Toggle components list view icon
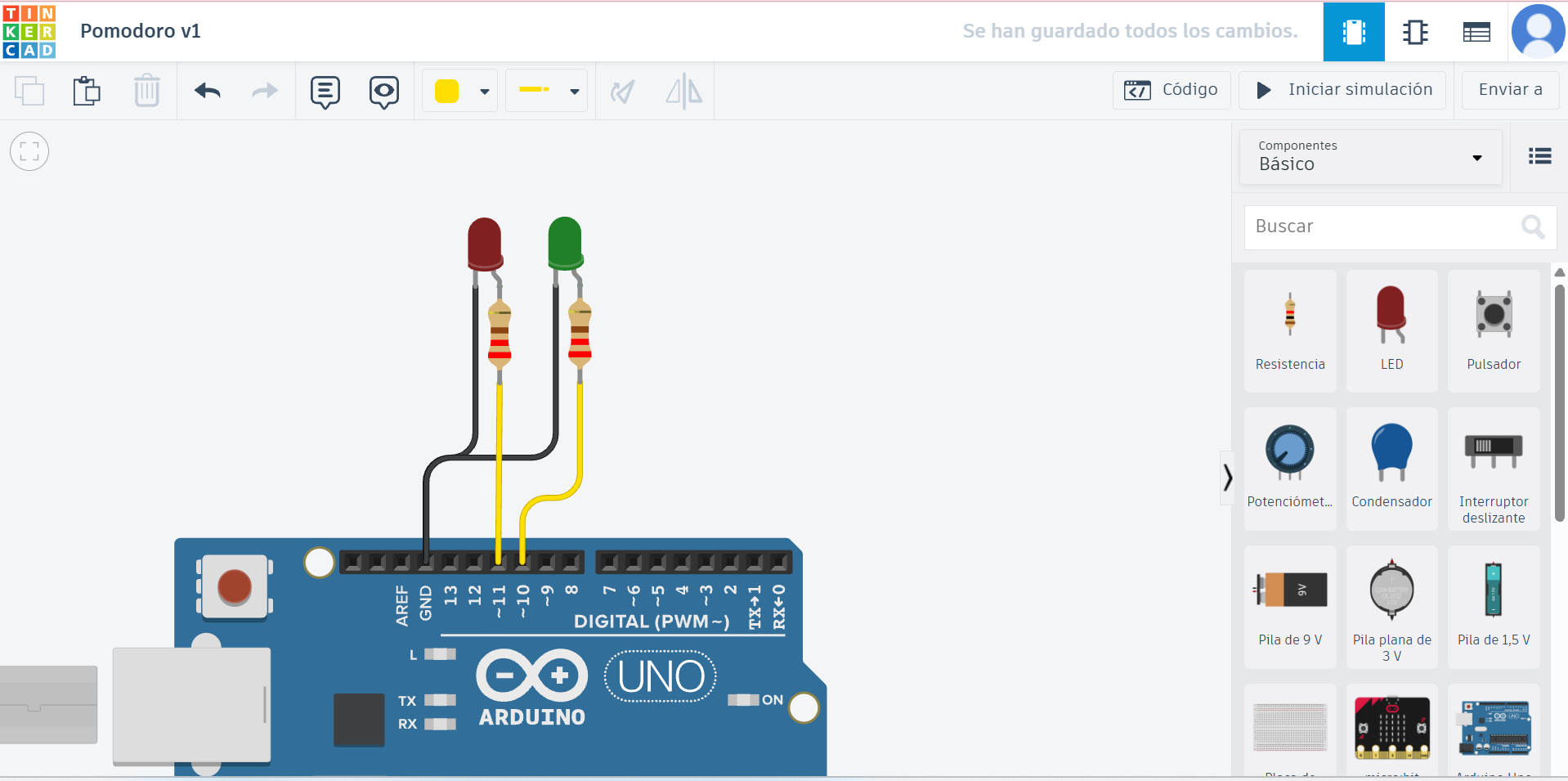1568x781 pixels. [x=1539, y=156]
